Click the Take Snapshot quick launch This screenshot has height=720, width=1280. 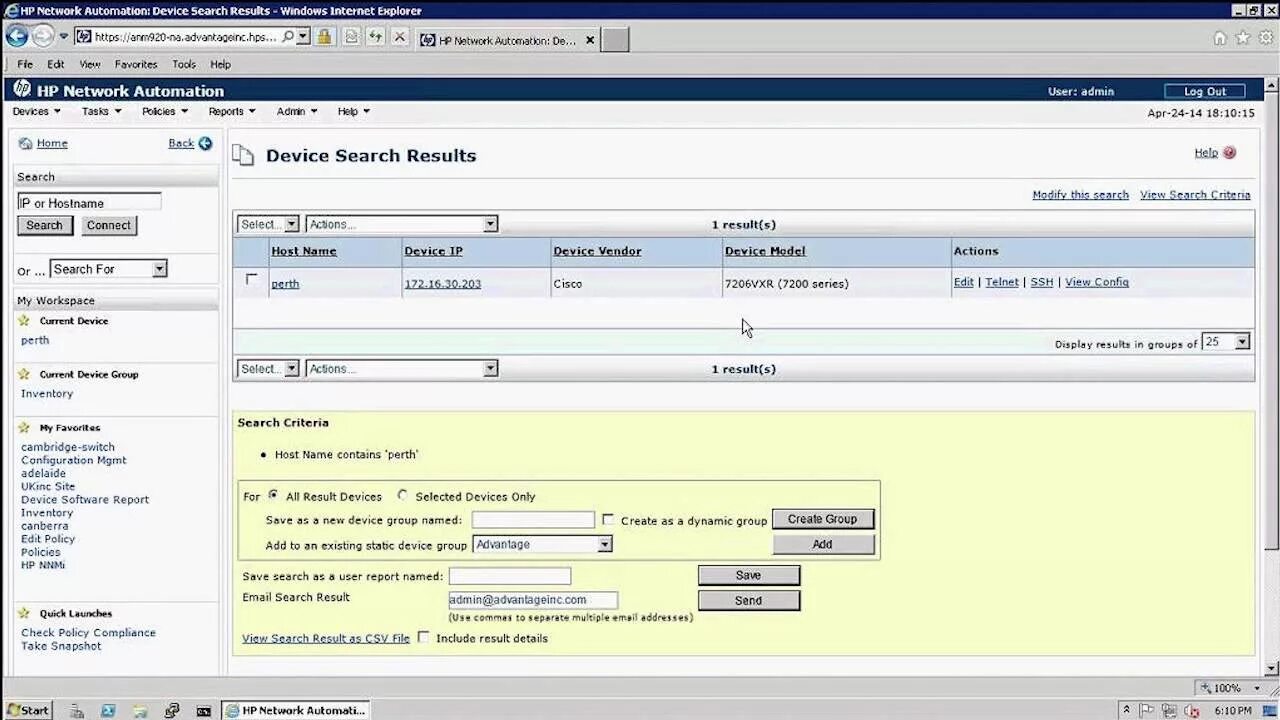tap(61, 646)
